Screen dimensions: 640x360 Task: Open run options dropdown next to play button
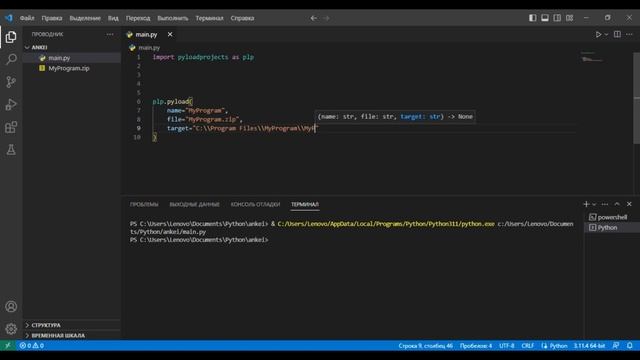coord(606,35)
